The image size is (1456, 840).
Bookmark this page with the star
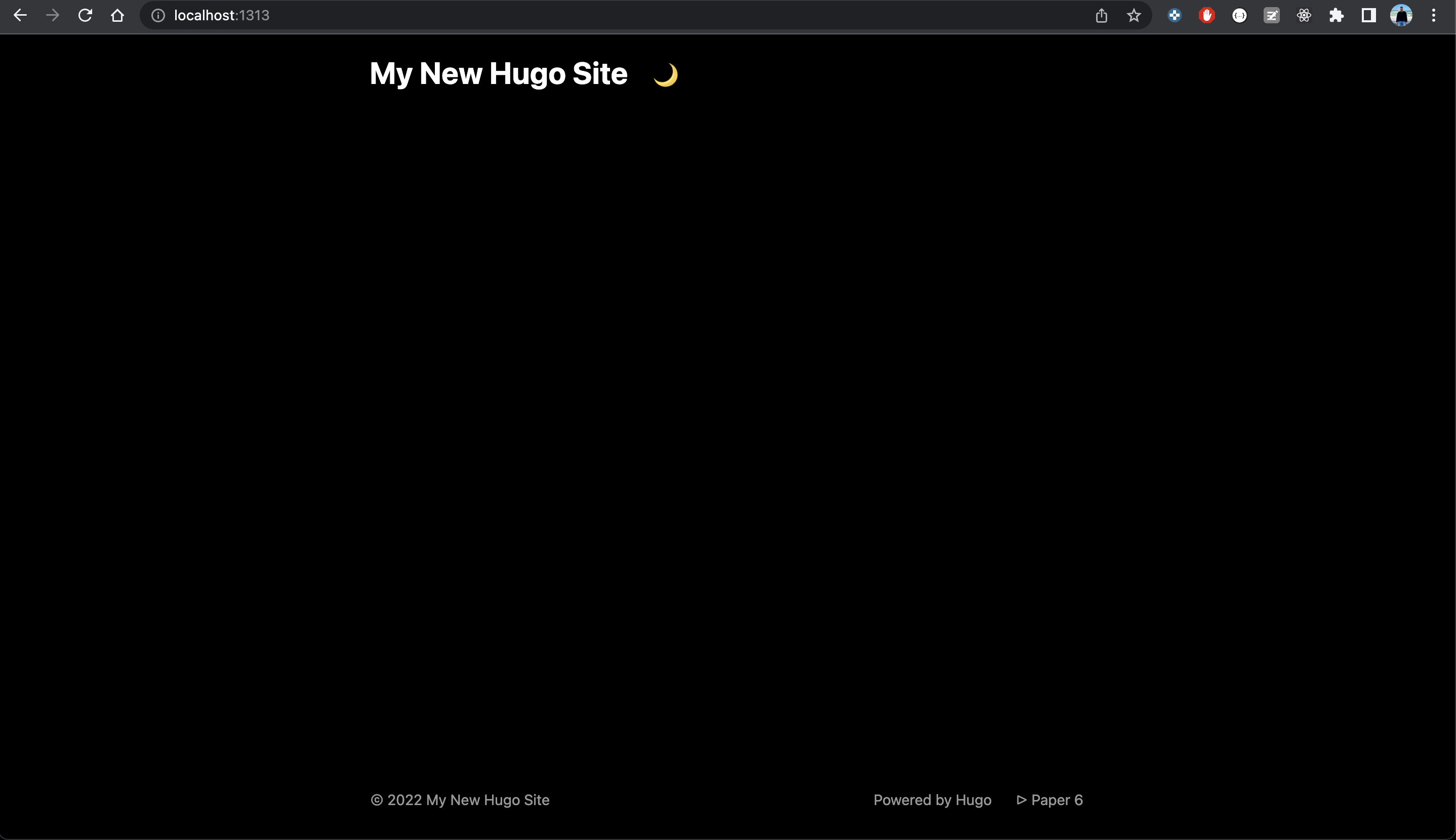[x=1133, y=15]
